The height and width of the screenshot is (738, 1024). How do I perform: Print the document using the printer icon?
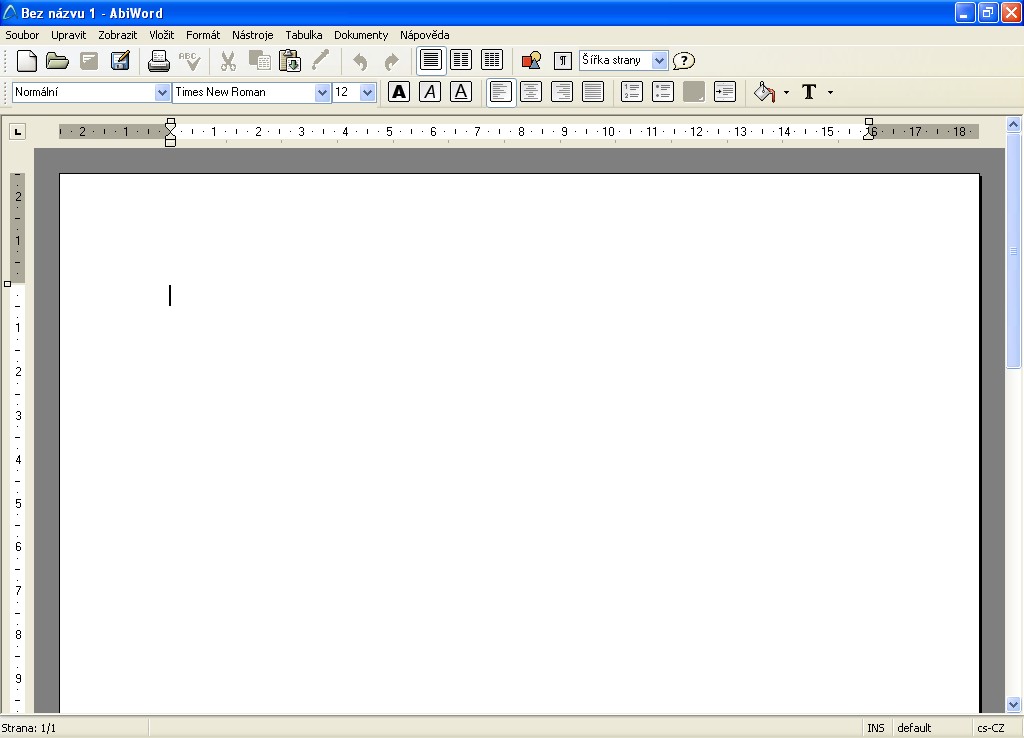[x=158, y=61]
